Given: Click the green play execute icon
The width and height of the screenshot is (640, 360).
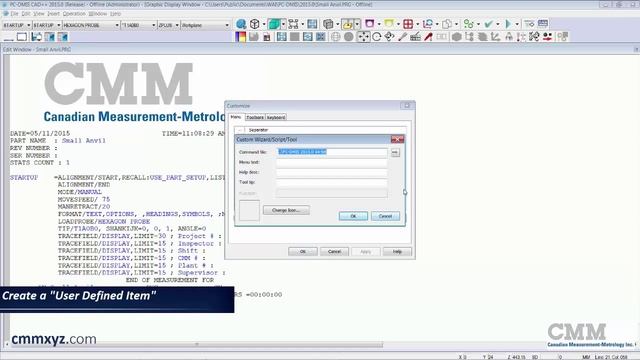Looking at the screenshot, I should (508, 24).
